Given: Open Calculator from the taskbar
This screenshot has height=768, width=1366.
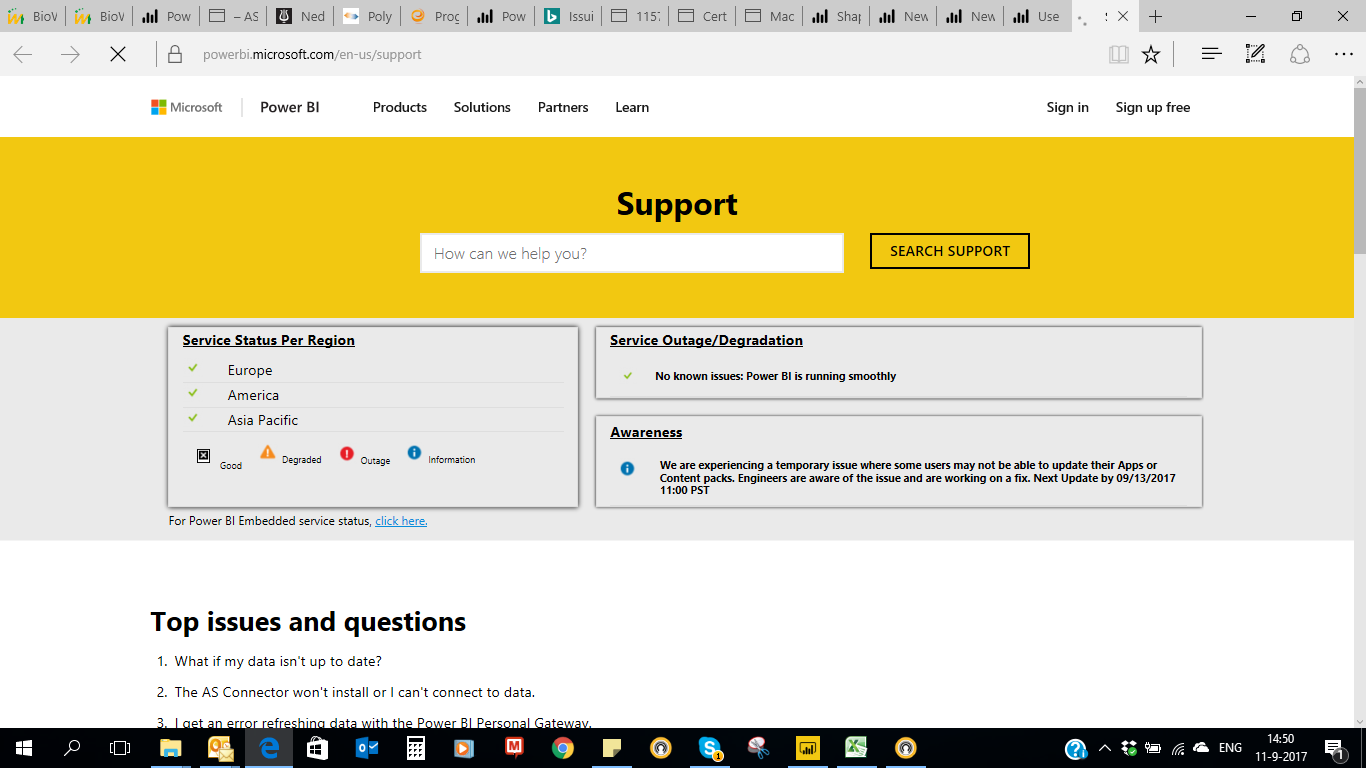Looking at the screenshot, I should coord(416,748).
